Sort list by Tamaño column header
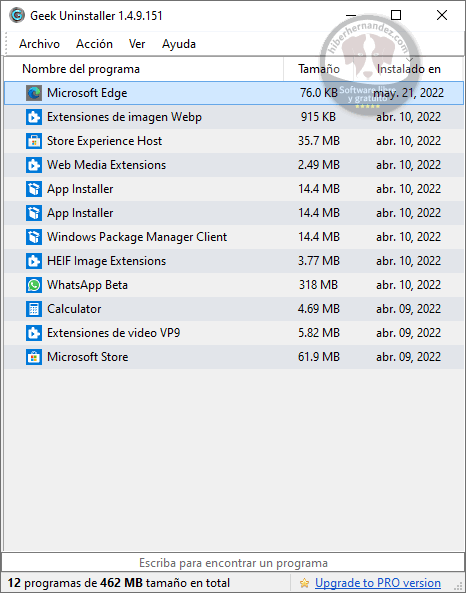 tap(318, 69)
